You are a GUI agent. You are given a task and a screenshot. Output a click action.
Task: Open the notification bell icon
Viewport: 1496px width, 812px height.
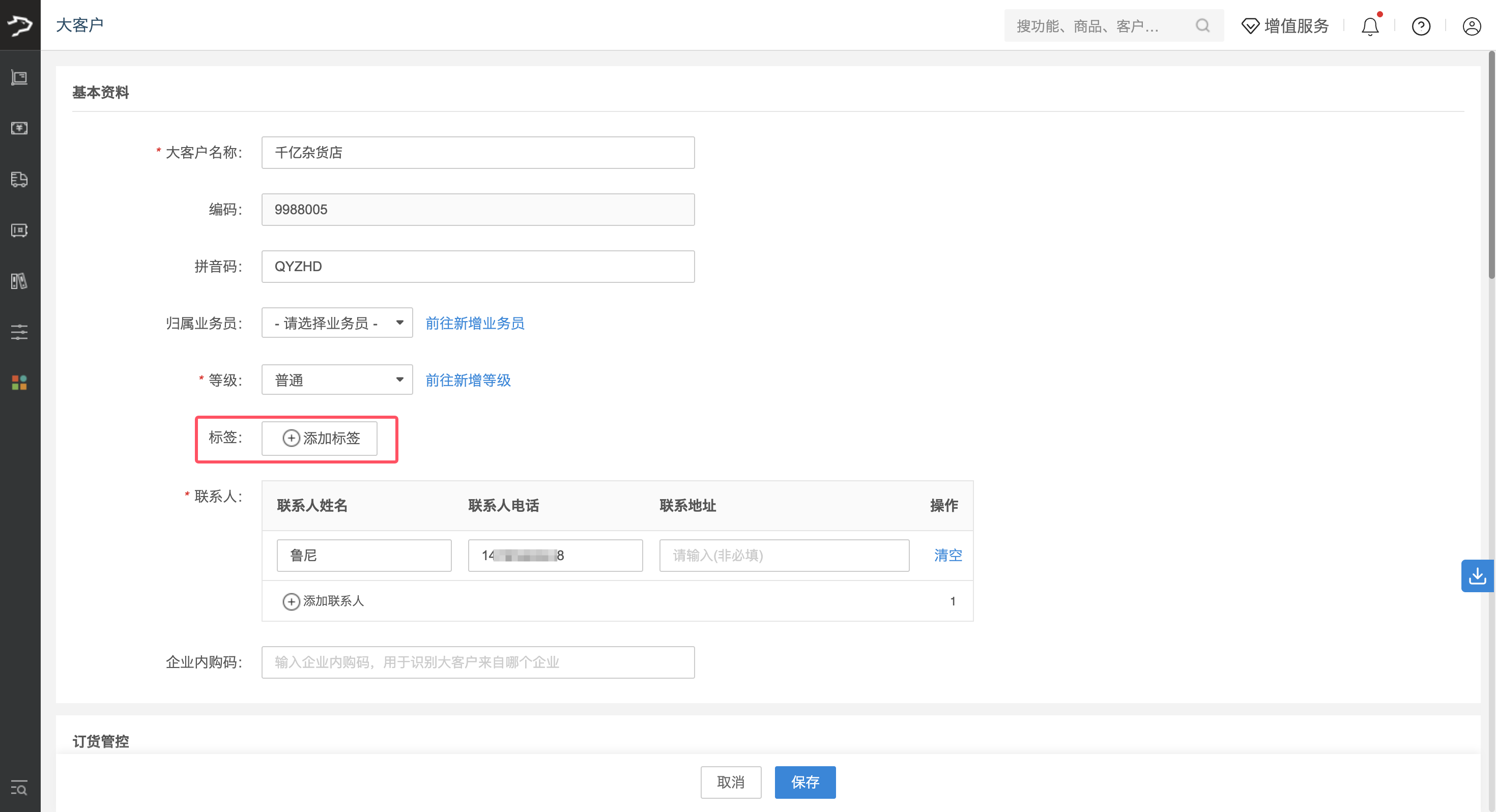pyautogui.click(x=1370, y=26)
